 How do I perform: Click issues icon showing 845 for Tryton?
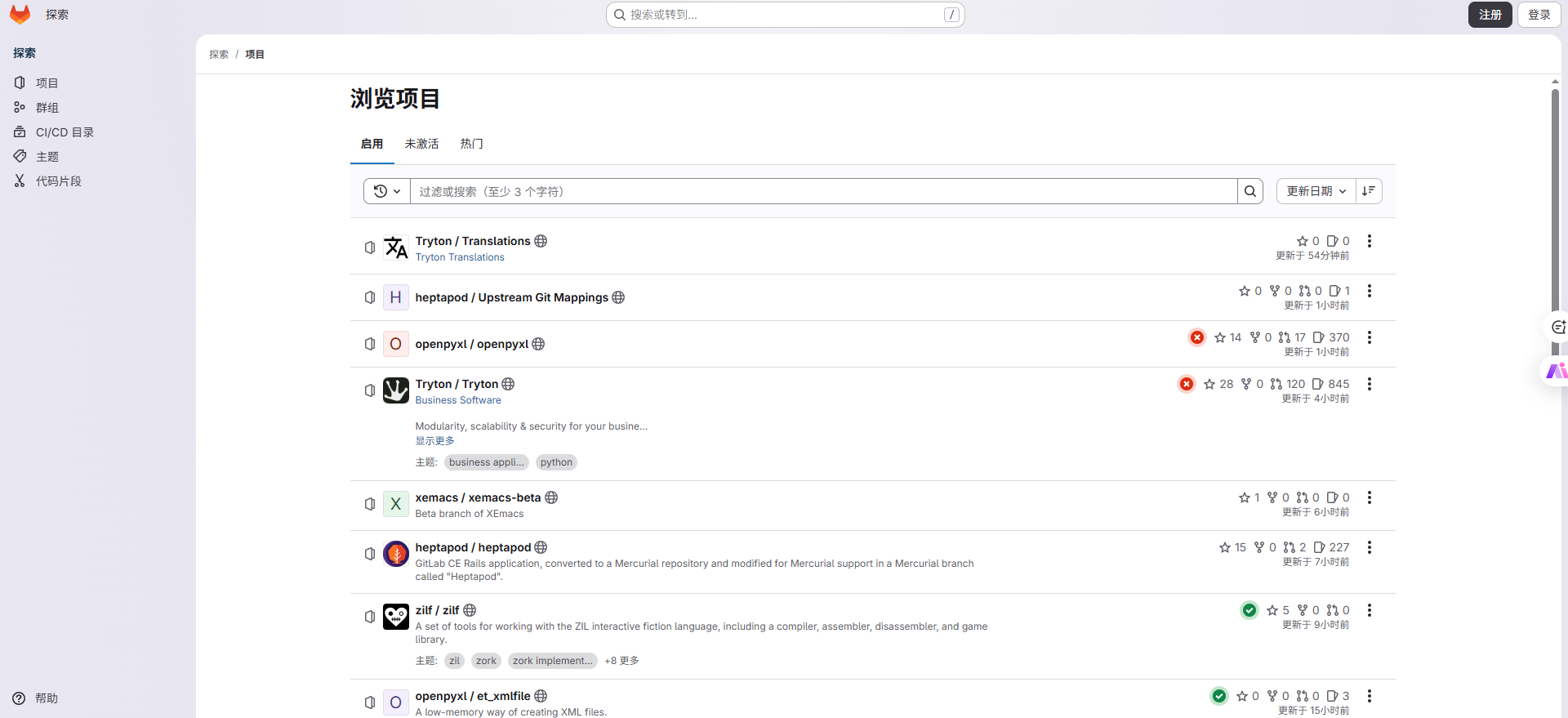pyautogui.click(x=1318, y=384)
